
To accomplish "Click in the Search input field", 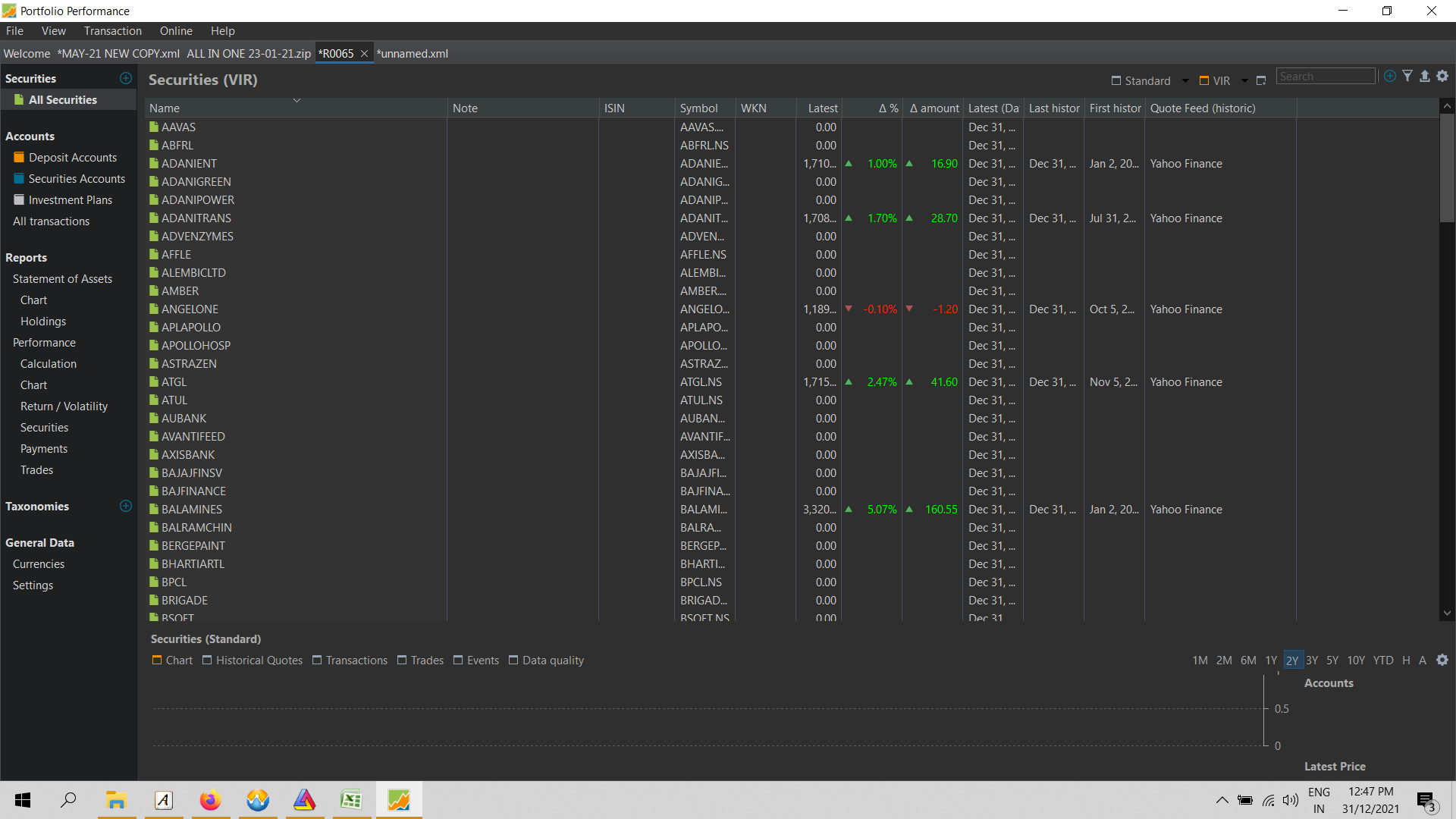I will 1325,77.
